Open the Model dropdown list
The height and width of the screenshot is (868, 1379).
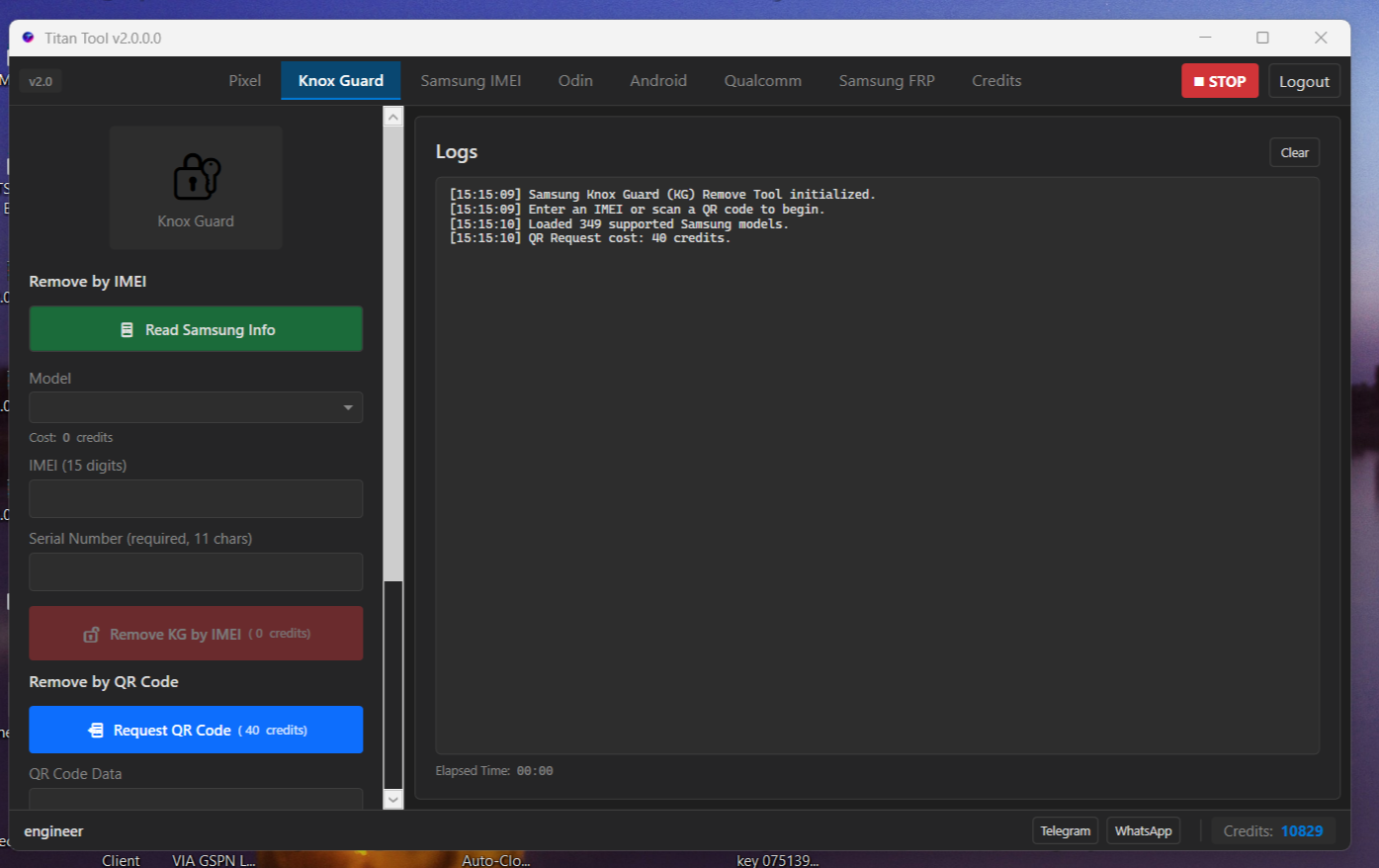point(196,407)
